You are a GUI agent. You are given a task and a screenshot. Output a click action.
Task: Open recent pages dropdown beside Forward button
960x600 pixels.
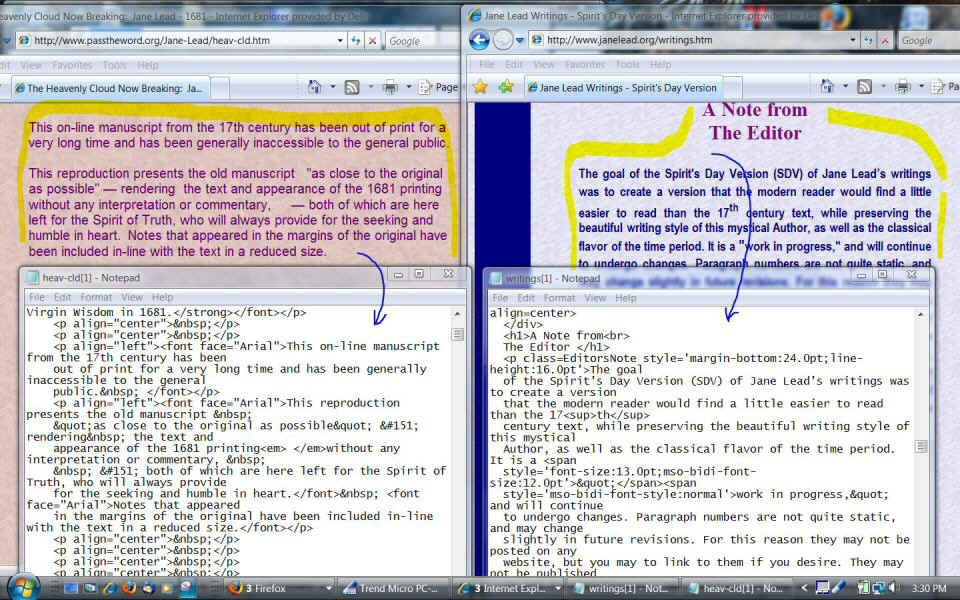[520, 40]
